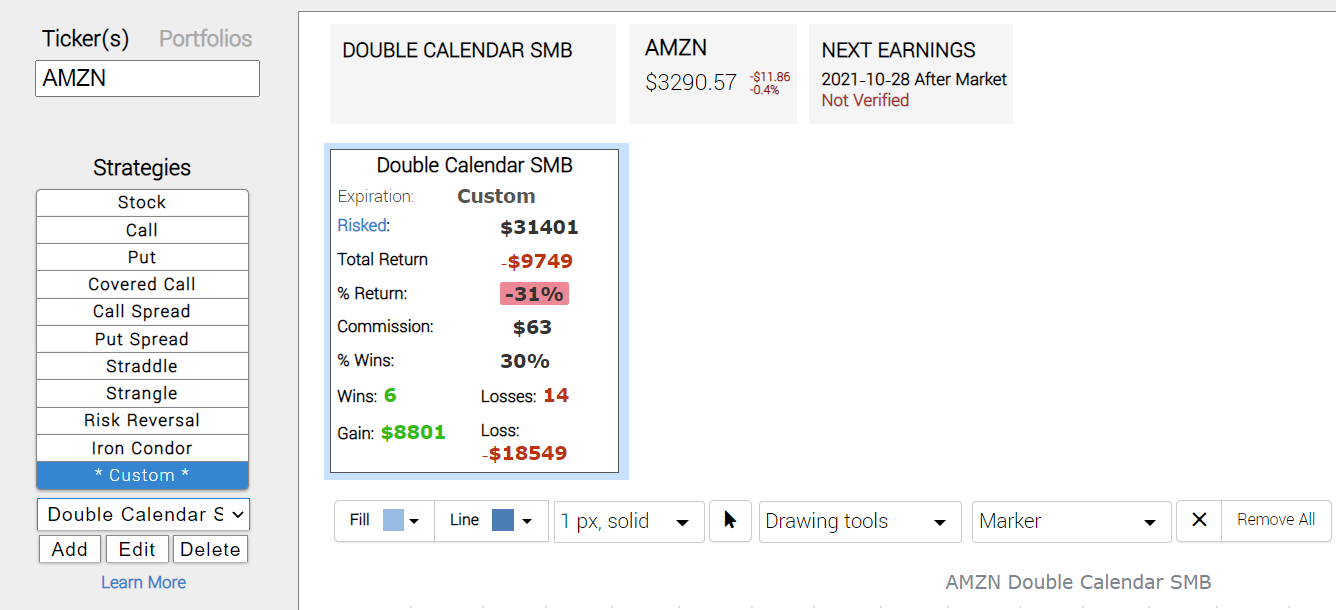Click the Risked label link

tap(363, 225)
